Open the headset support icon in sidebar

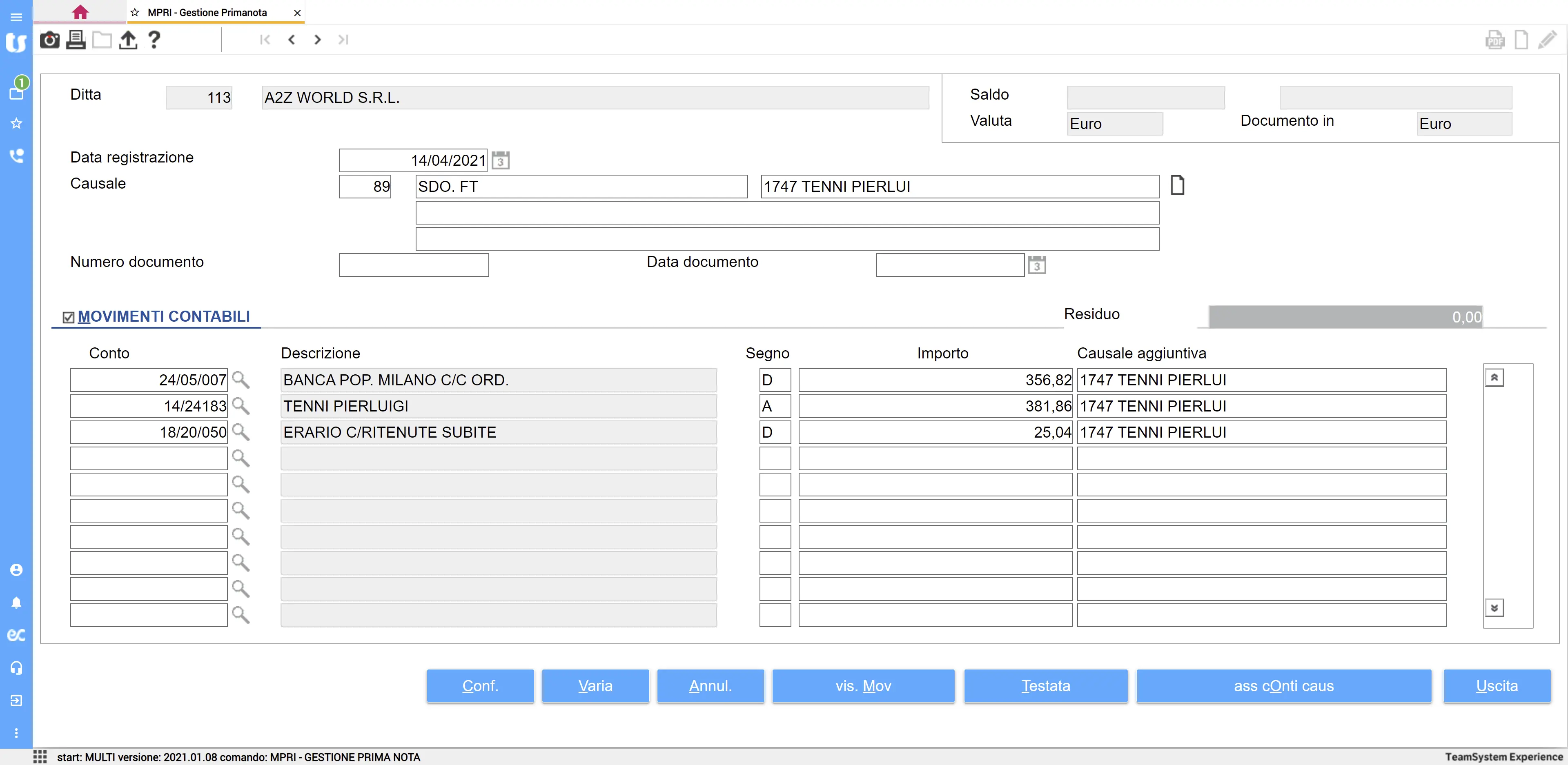16,667
